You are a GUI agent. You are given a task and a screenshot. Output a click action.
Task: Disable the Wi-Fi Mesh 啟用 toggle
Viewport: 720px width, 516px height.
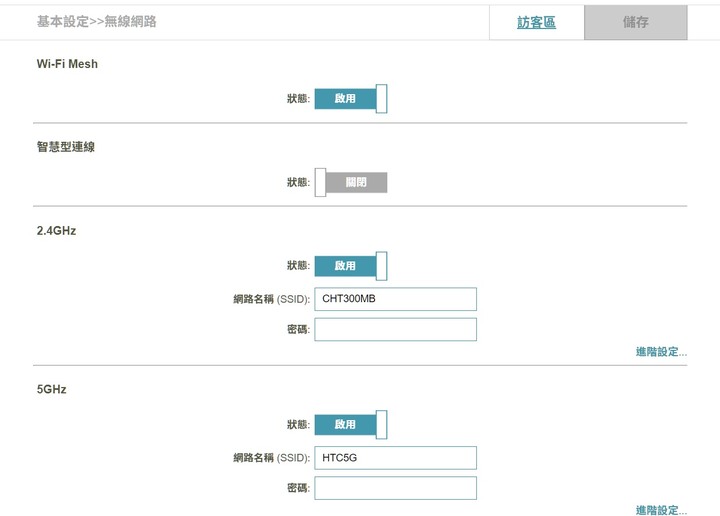(351, 98)
